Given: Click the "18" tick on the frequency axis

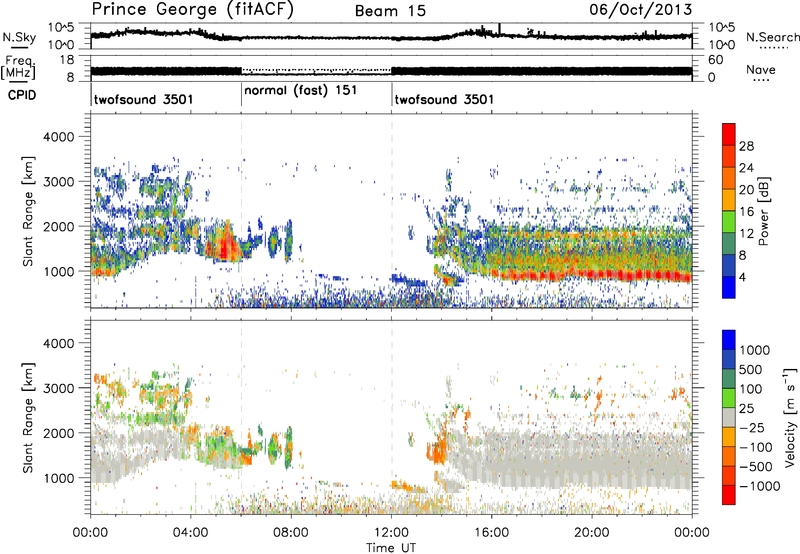Looking at the screenshot, I should (68, 60).
